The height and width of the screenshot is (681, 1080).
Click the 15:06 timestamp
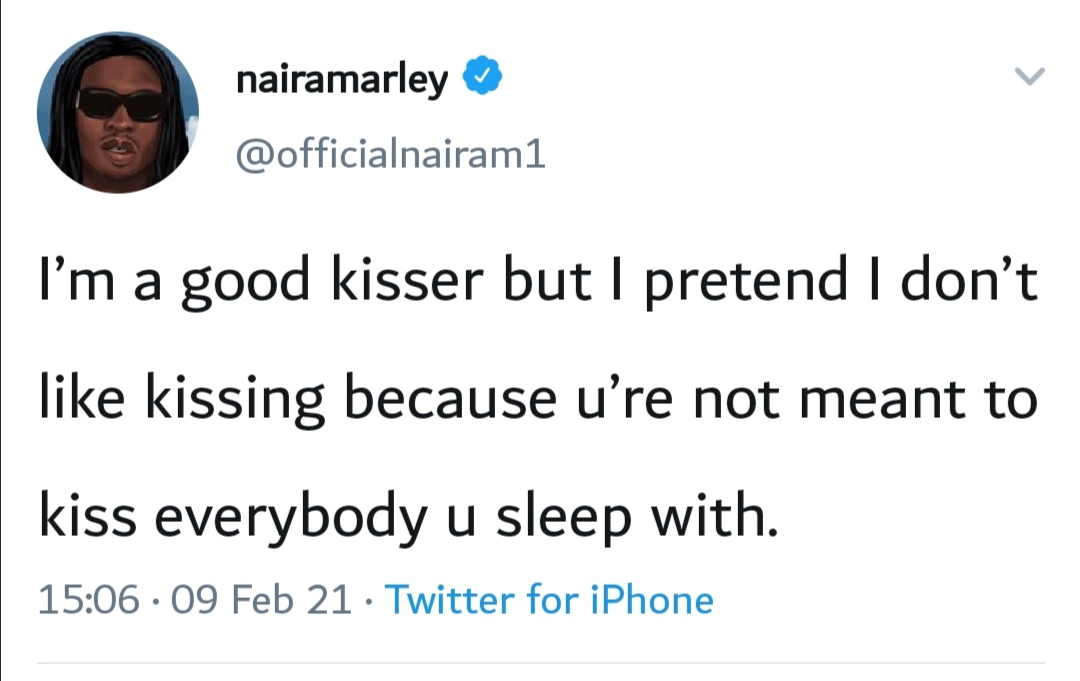pos(87,600)
